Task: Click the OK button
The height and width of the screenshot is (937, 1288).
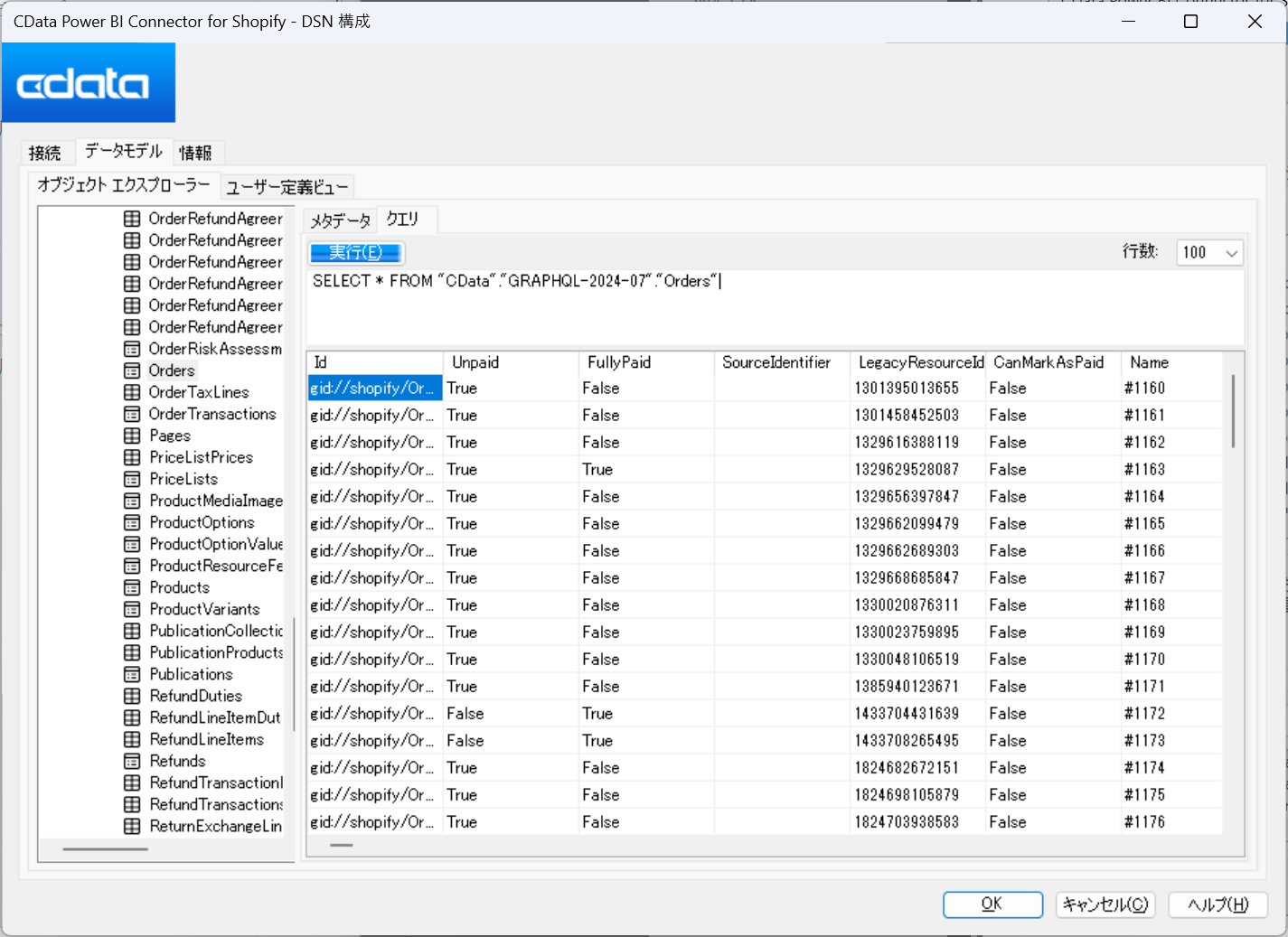Action: [x=992, y=904]
